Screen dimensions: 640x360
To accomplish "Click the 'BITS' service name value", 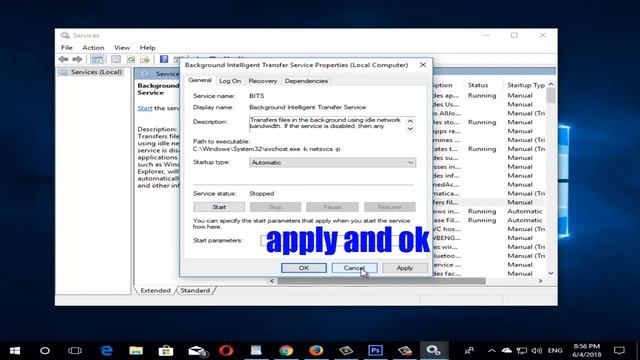I will pyautogui.click(x=257, y=96).
